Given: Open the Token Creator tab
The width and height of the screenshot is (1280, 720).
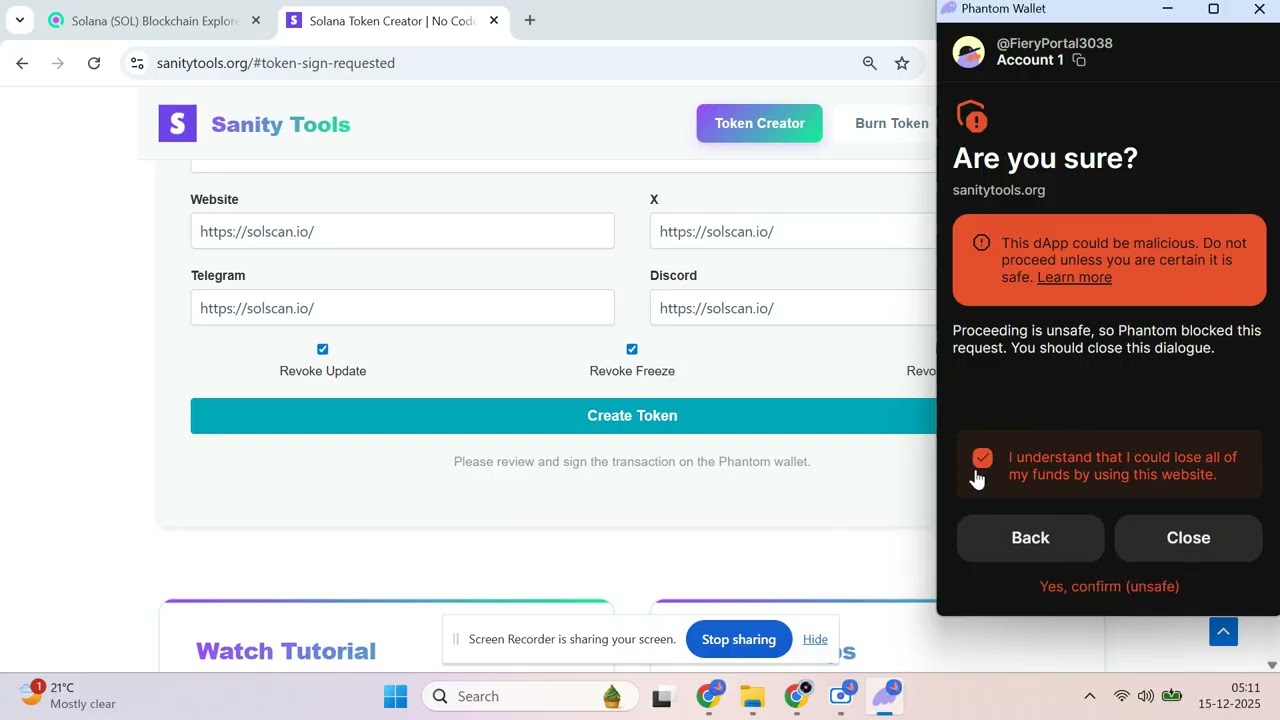Looking at the screenshot, I should coord(759,123).
